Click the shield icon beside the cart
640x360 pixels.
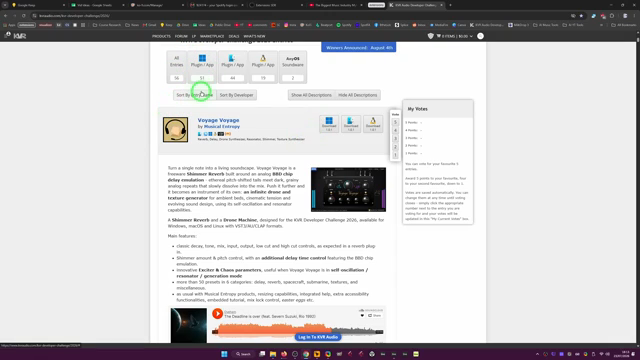[x=430, y=36]
